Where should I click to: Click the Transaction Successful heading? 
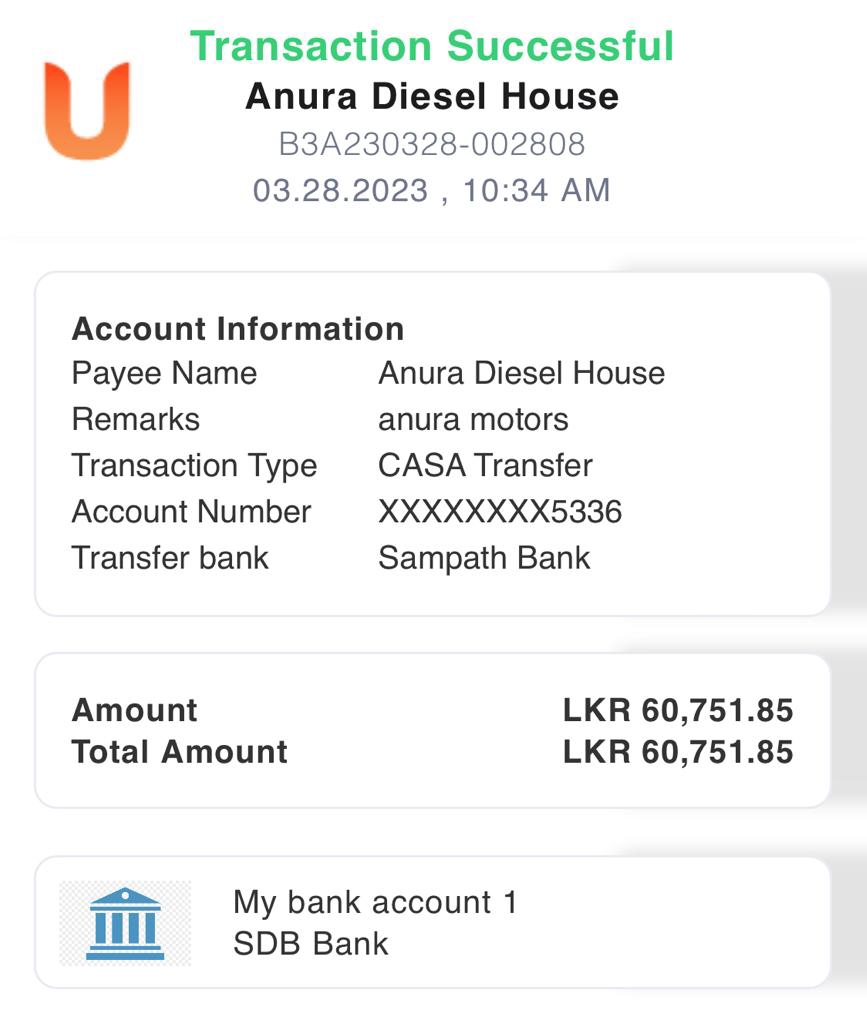(432, 46)
